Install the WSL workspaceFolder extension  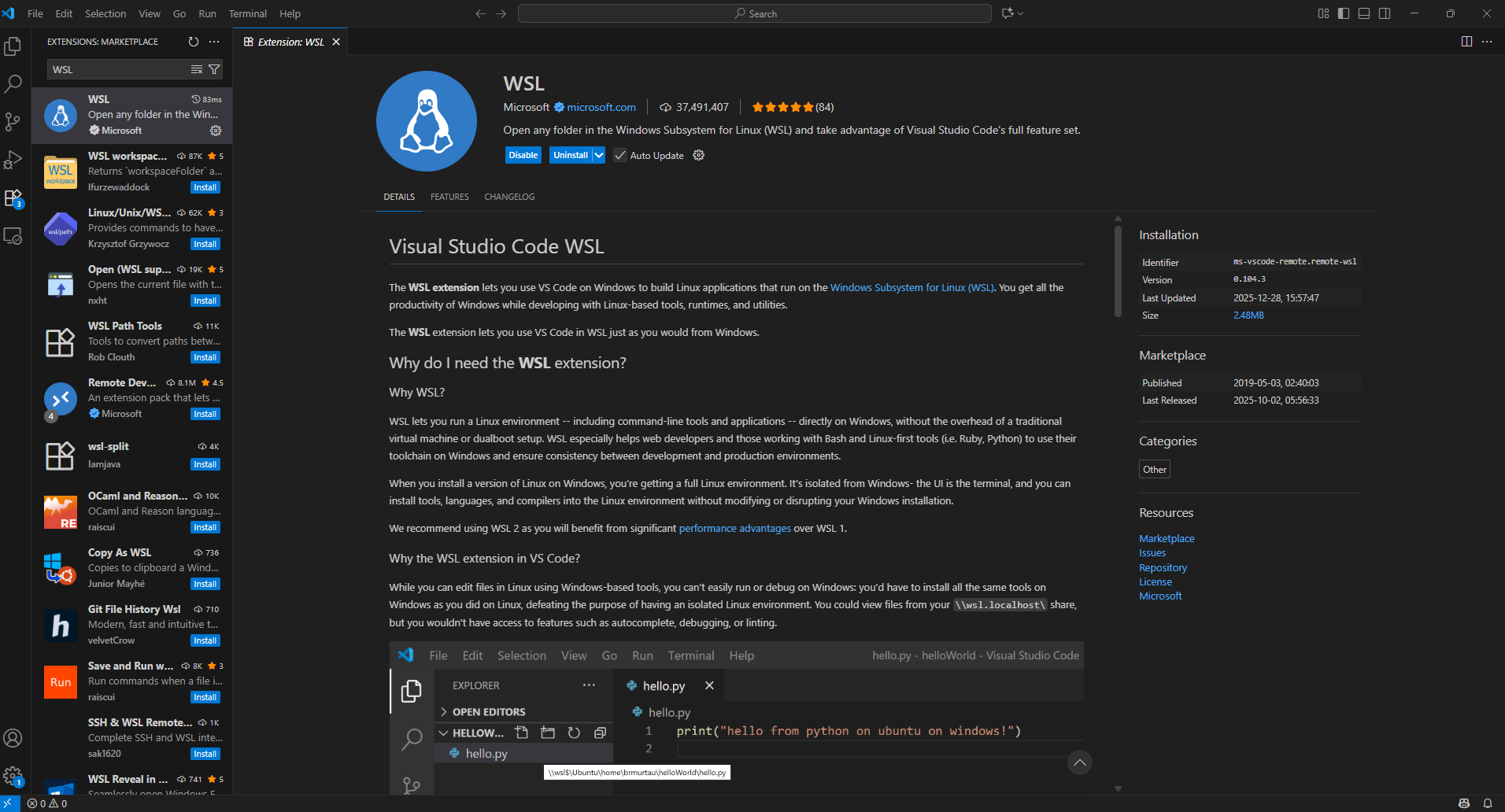pos(205,187)
